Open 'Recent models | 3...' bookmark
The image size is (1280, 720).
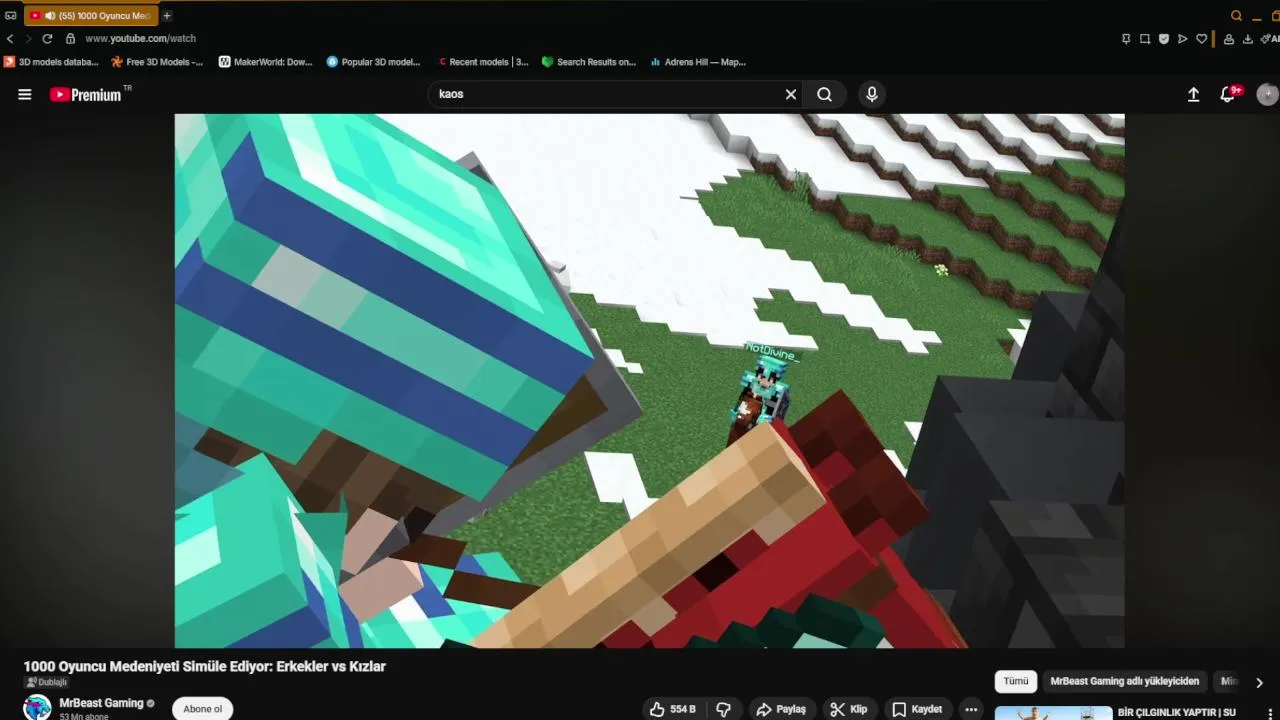(483, 62)
